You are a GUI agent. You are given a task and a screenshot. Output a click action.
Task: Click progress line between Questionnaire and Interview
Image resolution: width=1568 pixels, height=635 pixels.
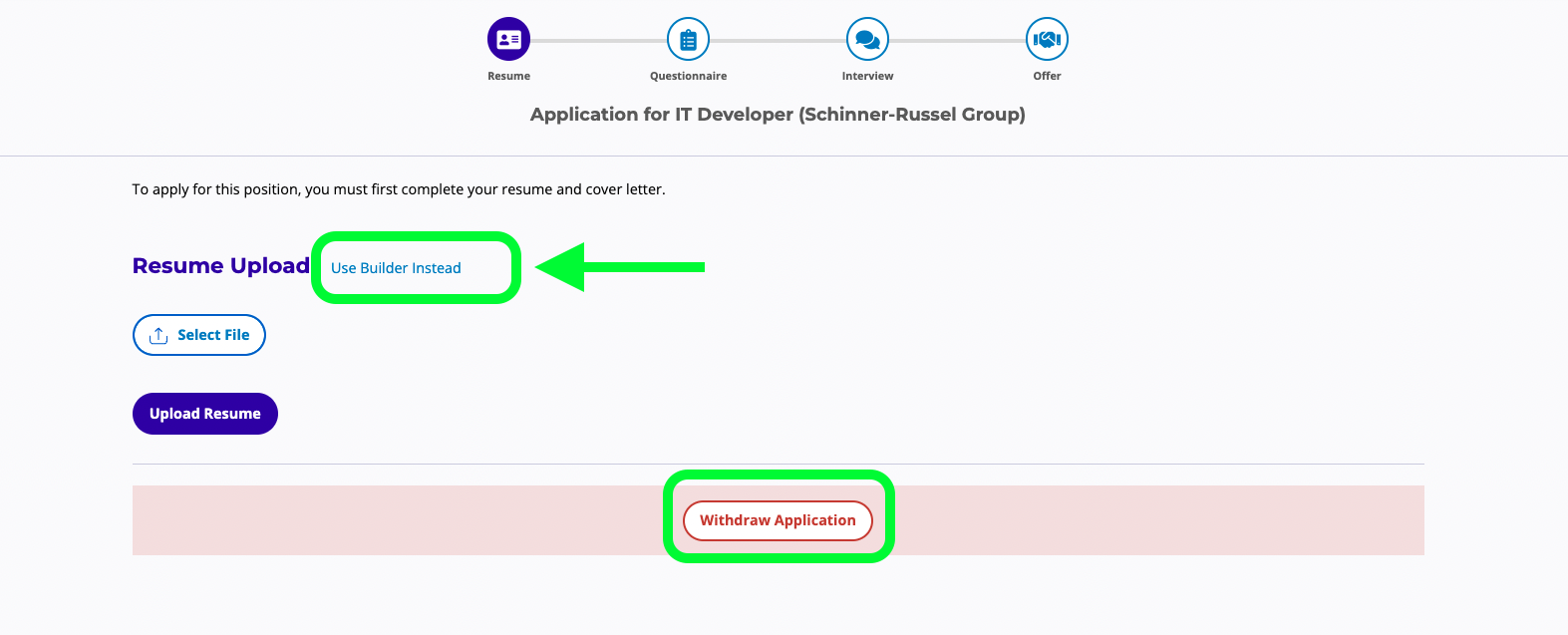coord(778,41)
